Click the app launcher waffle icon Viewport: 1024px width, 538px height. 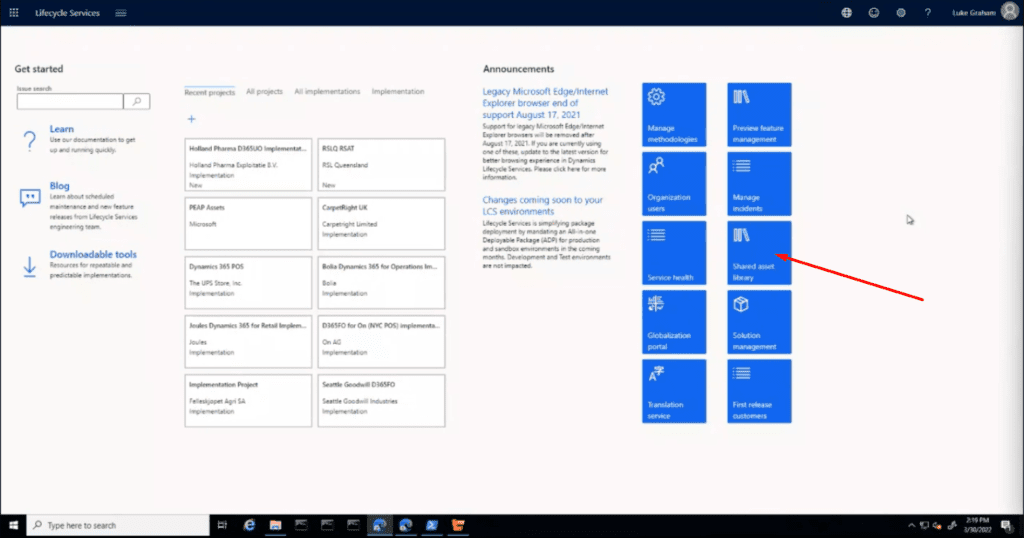click(13, 13)
